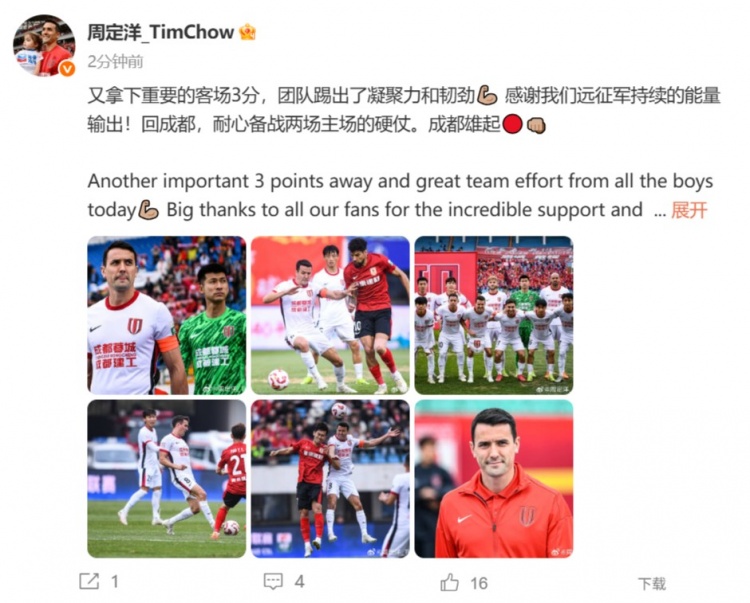Open top-middle photo of ball challenge
This screenshot has width=750, height=603.
coord(330,315)
